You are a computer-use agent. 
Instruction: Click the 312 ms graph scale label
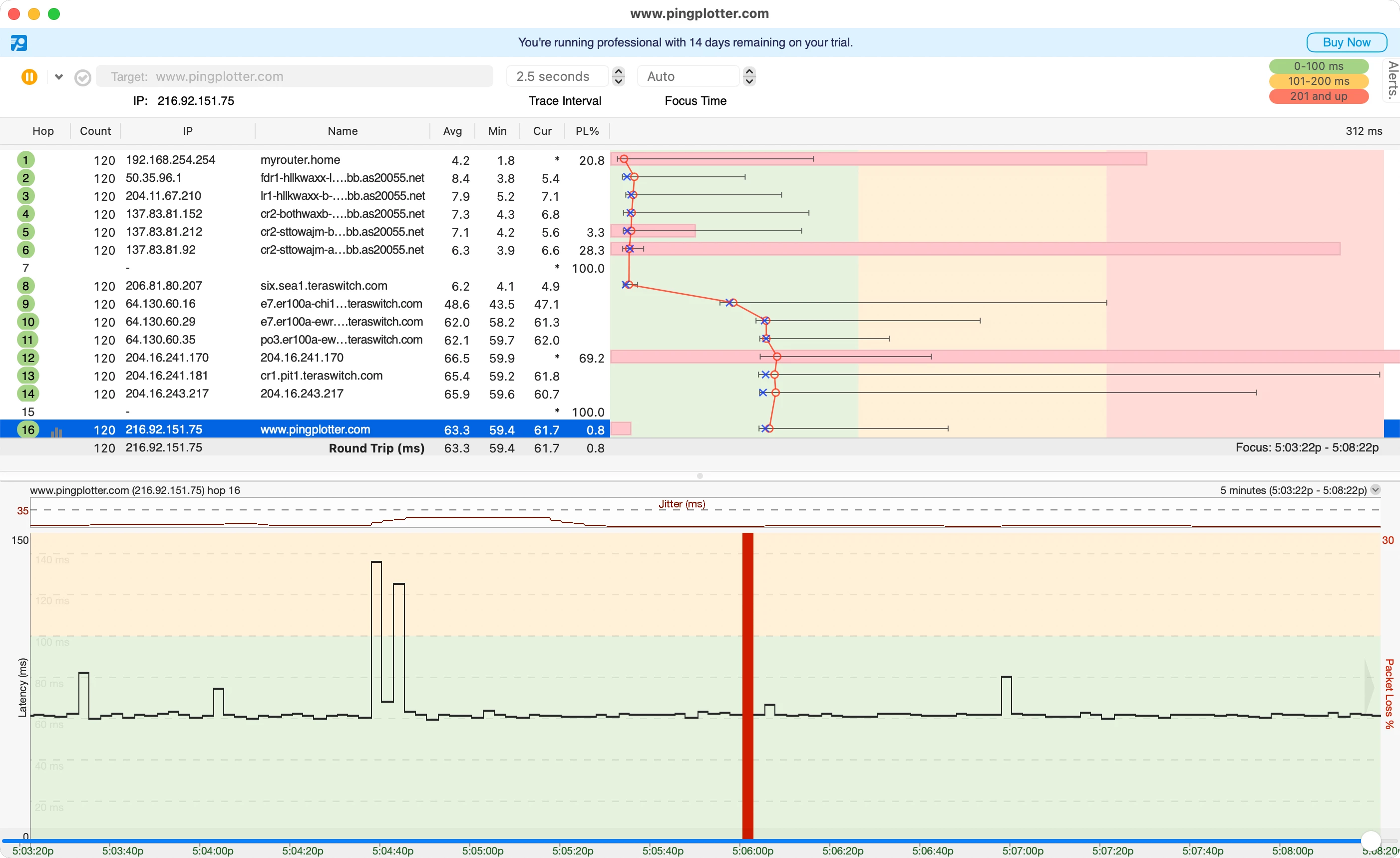click(1364, 131)
